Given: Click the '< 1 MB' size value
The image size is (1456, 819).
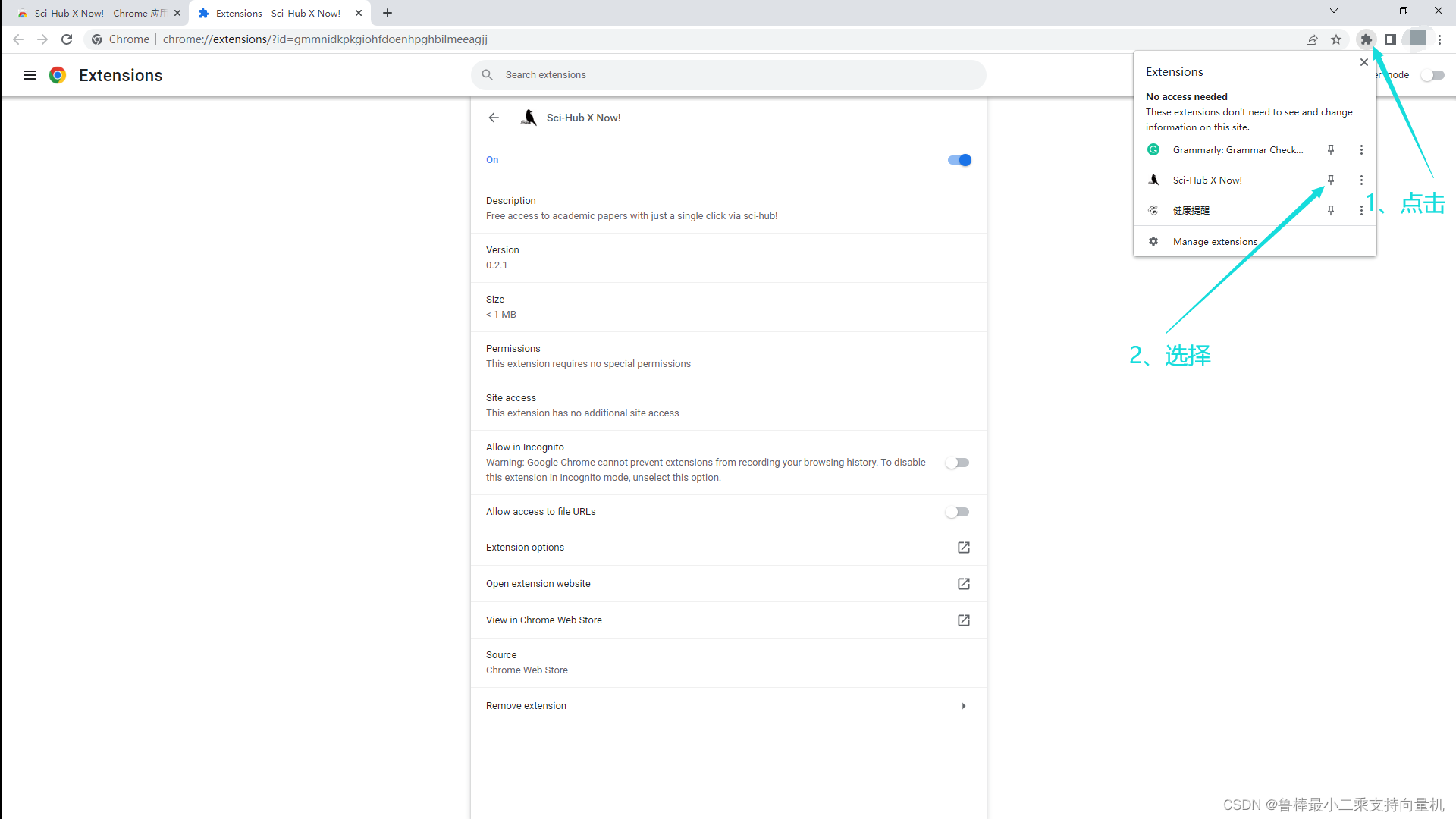Looking at the screenshot, I should click(x=500, y=315).
